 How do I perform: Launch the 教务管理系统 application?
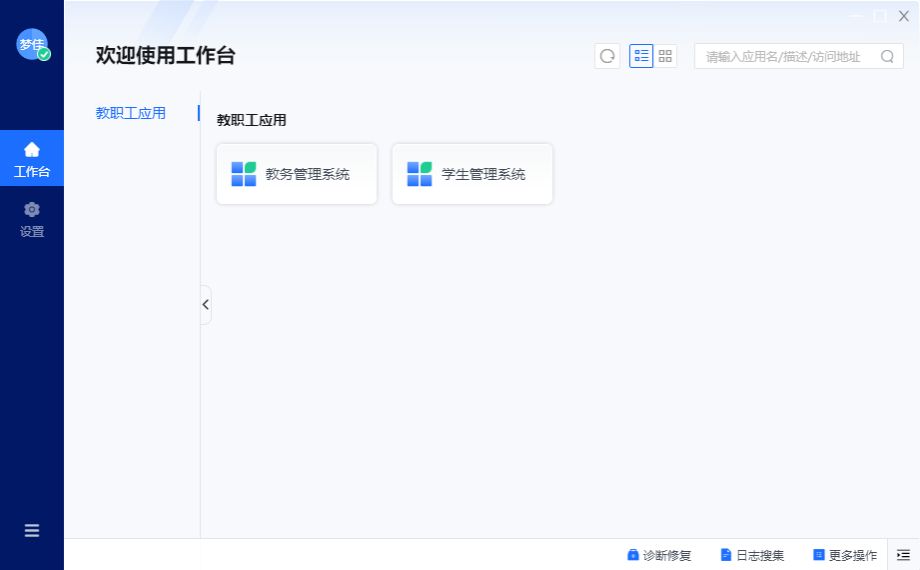[x=297, y=174]
